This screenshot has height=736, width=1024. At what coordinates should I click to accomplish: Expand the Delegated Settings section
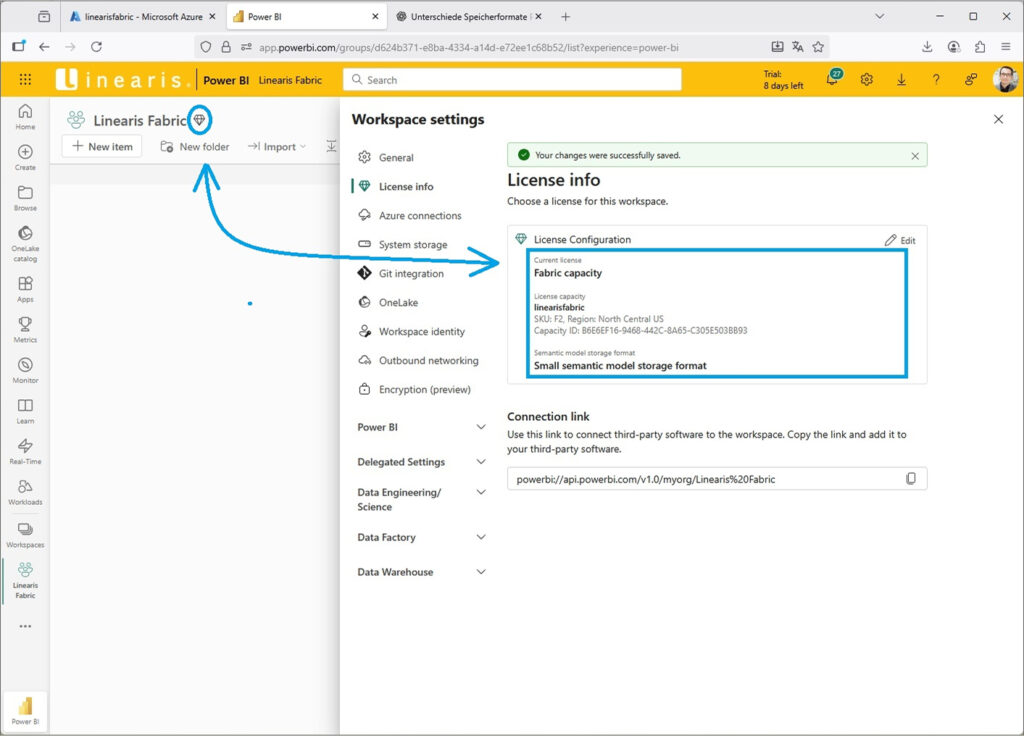click(x=421, y=462)
